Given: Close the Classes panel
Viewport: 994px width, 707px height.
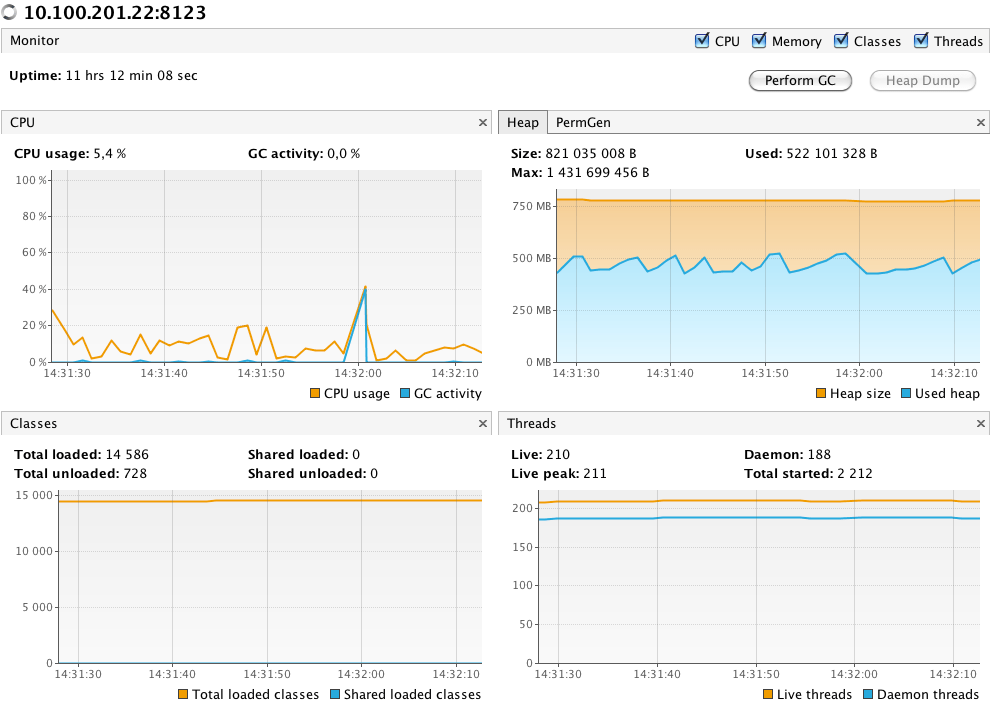Looking at the screenshot, I should 482,424.
